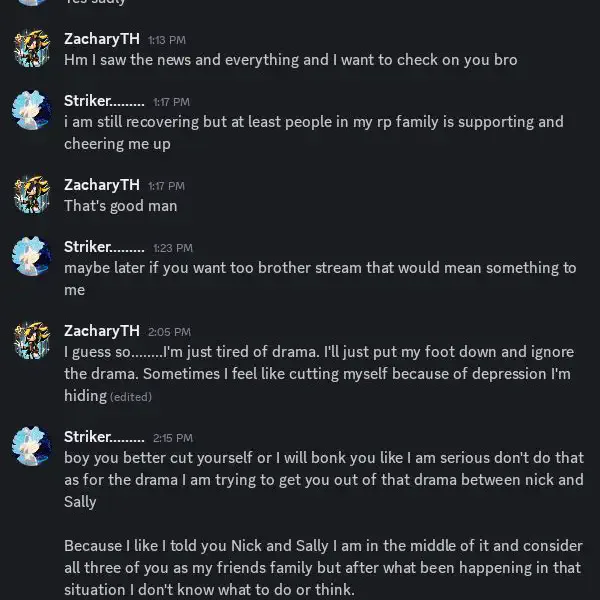Click the message starting "maybe later if you want"
The image size is (600, 600).
pyautogui.click(x=320, y=268)
